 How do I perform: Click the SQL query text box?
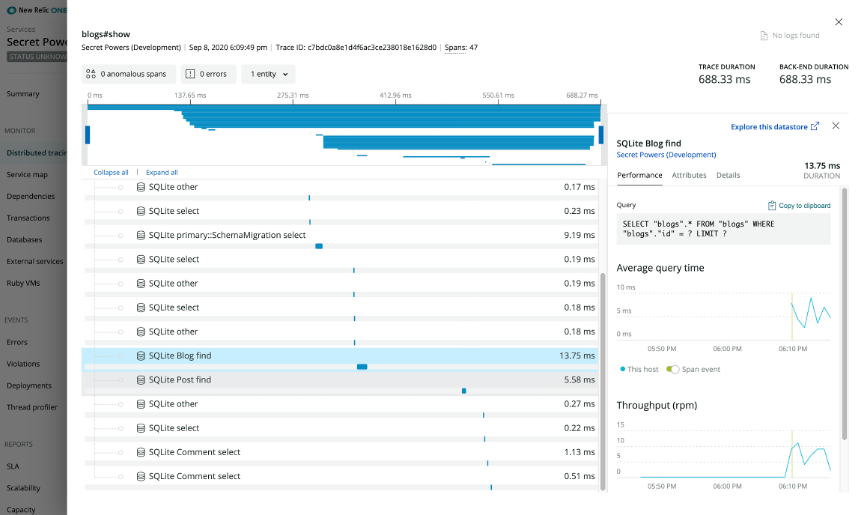click(x=723, y=229)
